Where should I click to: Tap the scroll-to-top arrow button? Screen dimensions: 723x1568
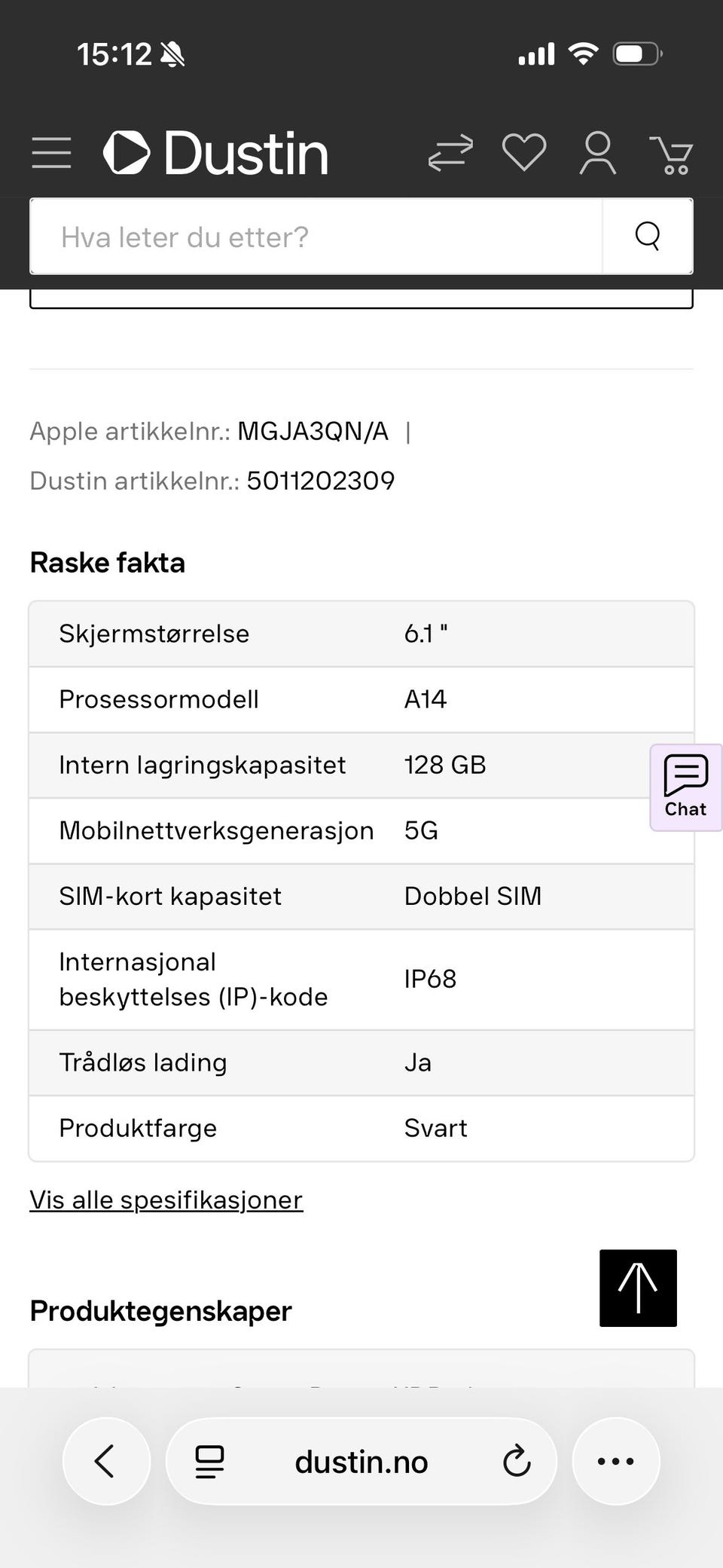coord(638,1288)
